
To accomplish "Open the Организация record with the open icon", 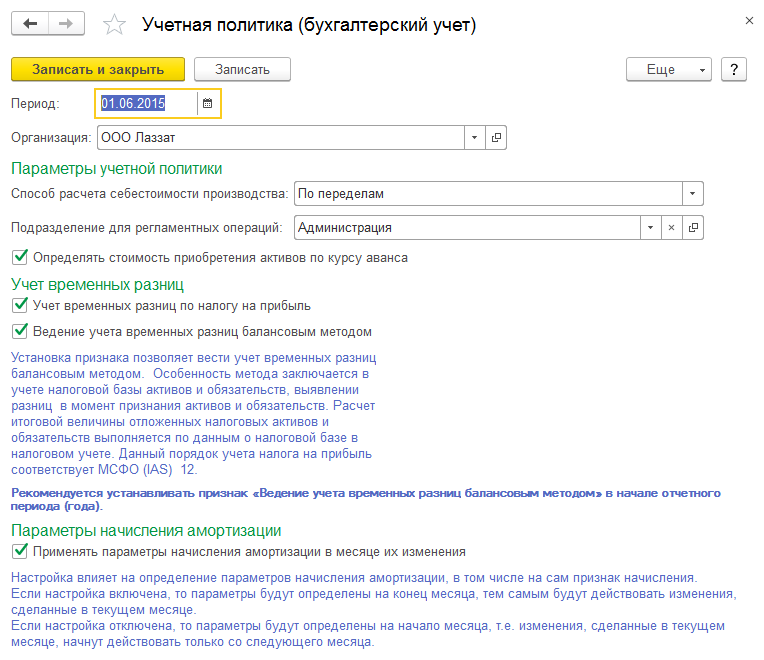I will point(496,137).
